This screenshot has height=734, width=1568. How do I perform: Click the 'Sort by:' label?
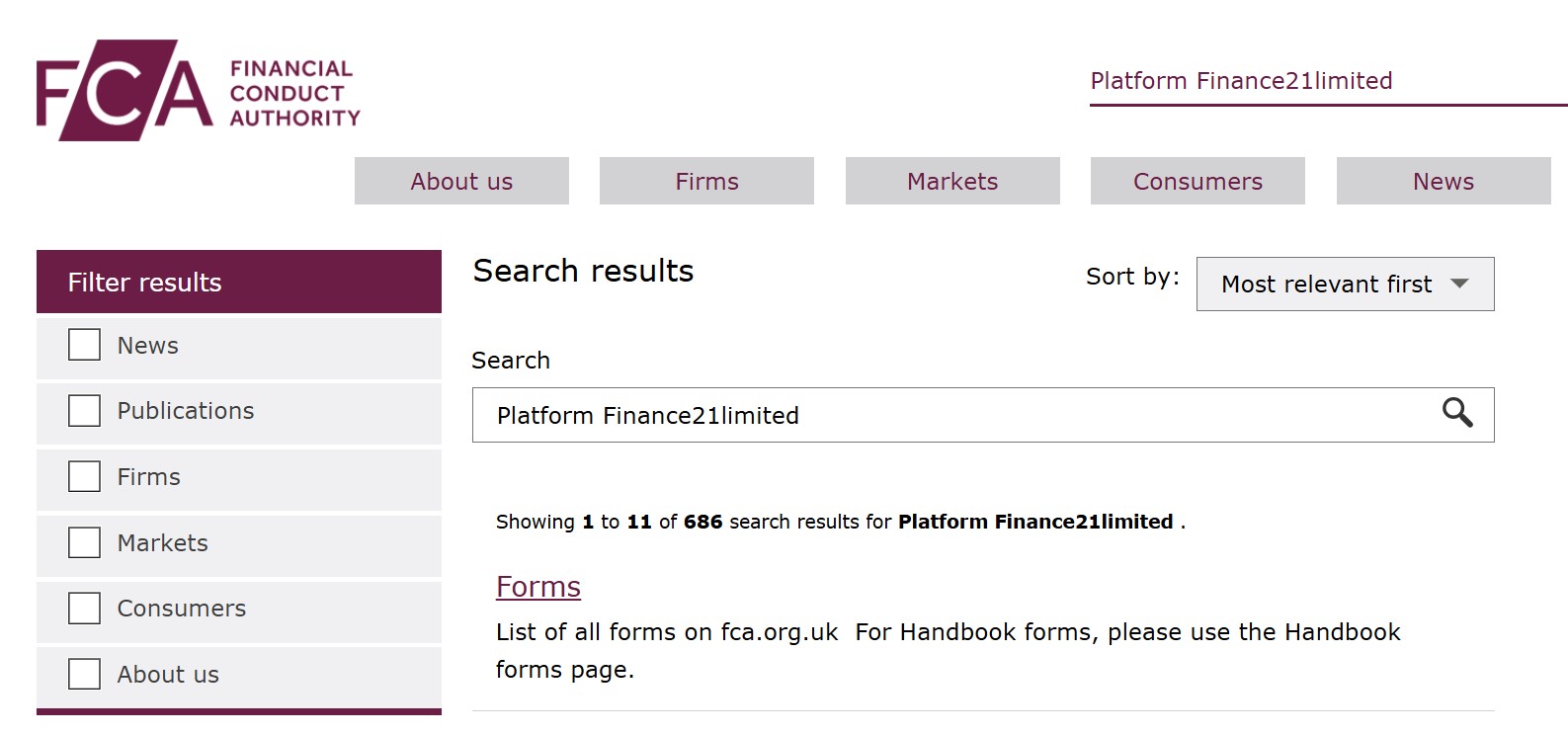tap(1132, 277)
